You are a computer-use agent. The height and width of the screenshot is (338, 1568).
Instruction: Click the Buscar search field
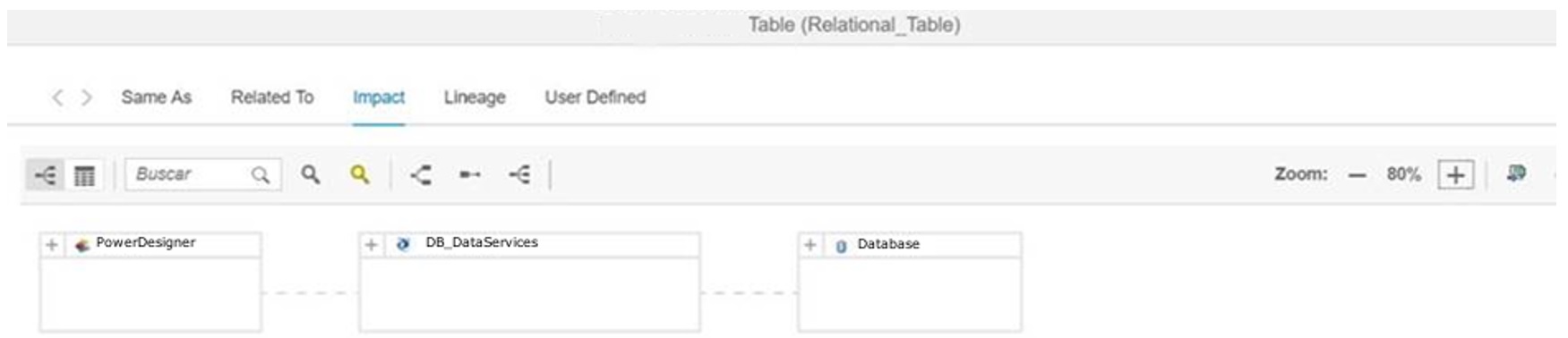tap(203, 174)
